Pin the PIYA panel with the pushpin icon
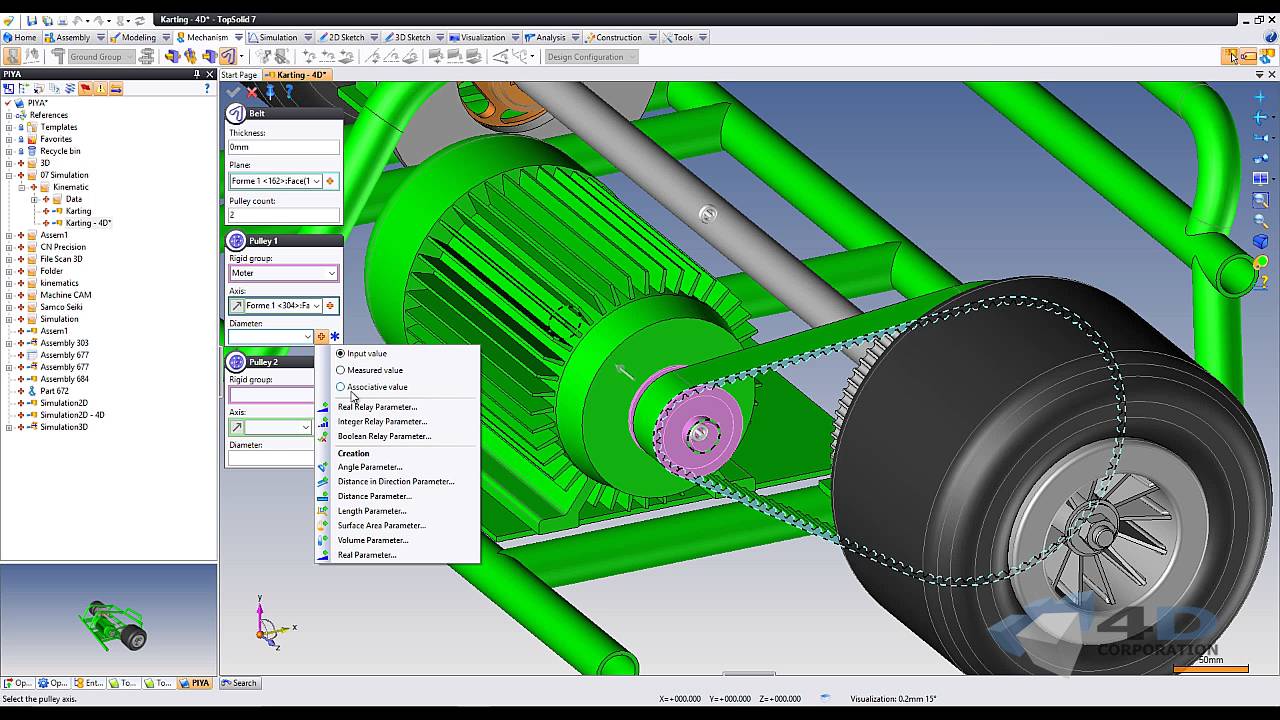Screen dimensions: 1280x720 (x=197, y=74)
